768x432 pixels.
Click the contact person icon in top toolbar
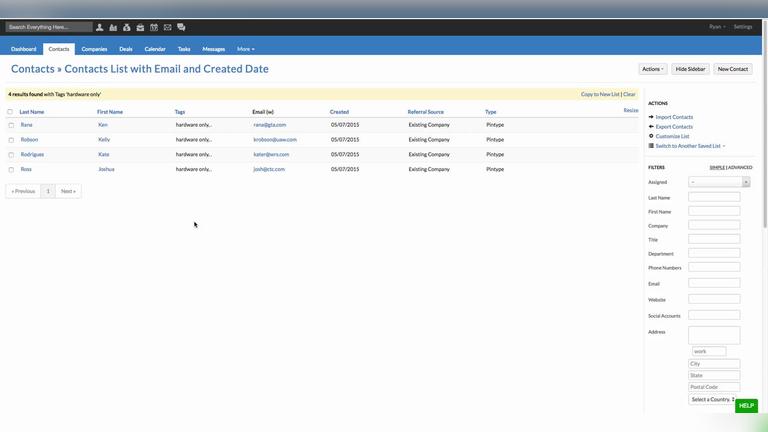pyautogui.click(x=100, y=27)
